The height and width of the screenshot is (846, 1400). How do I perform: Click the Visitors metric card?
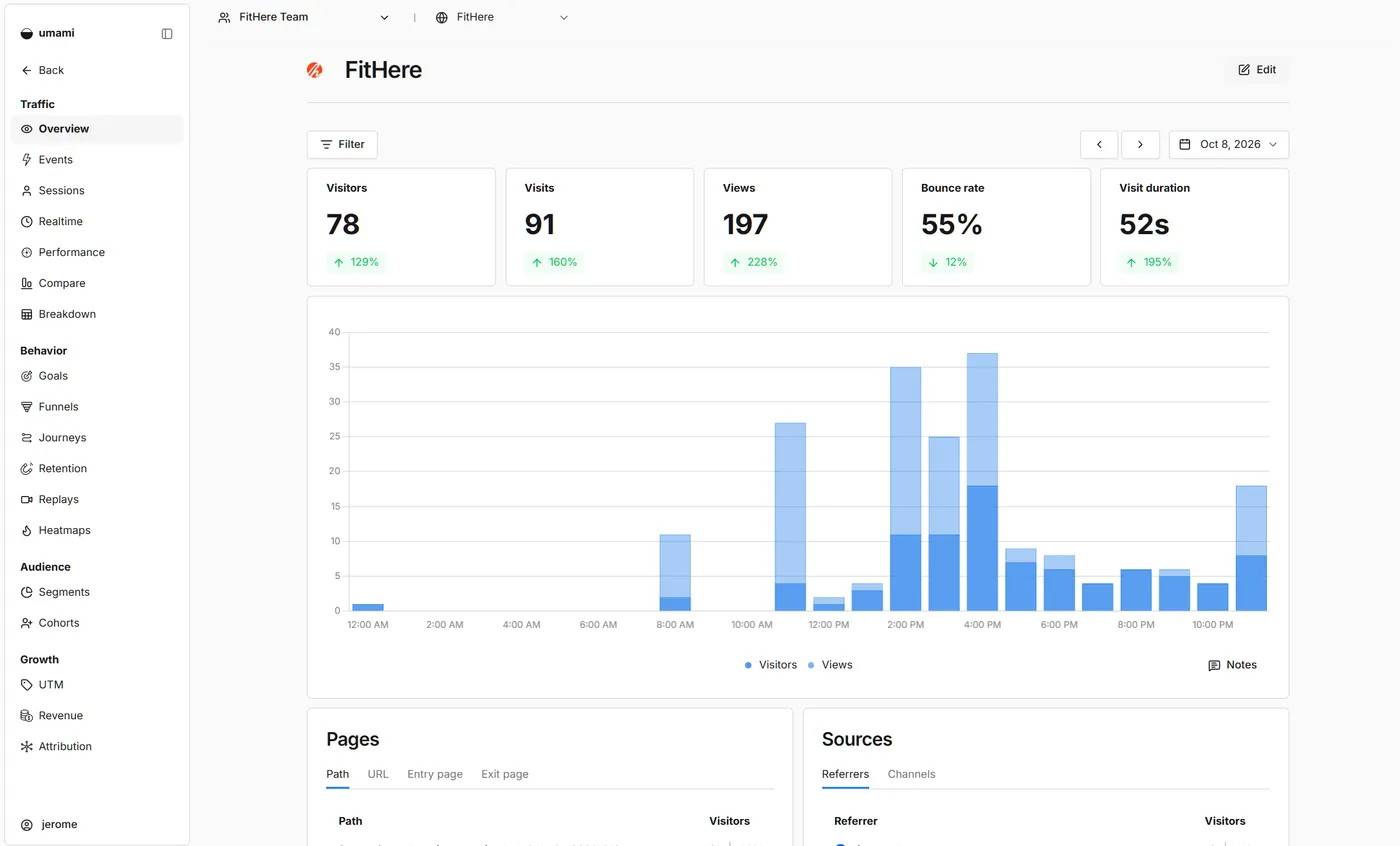tap(401, 227)
